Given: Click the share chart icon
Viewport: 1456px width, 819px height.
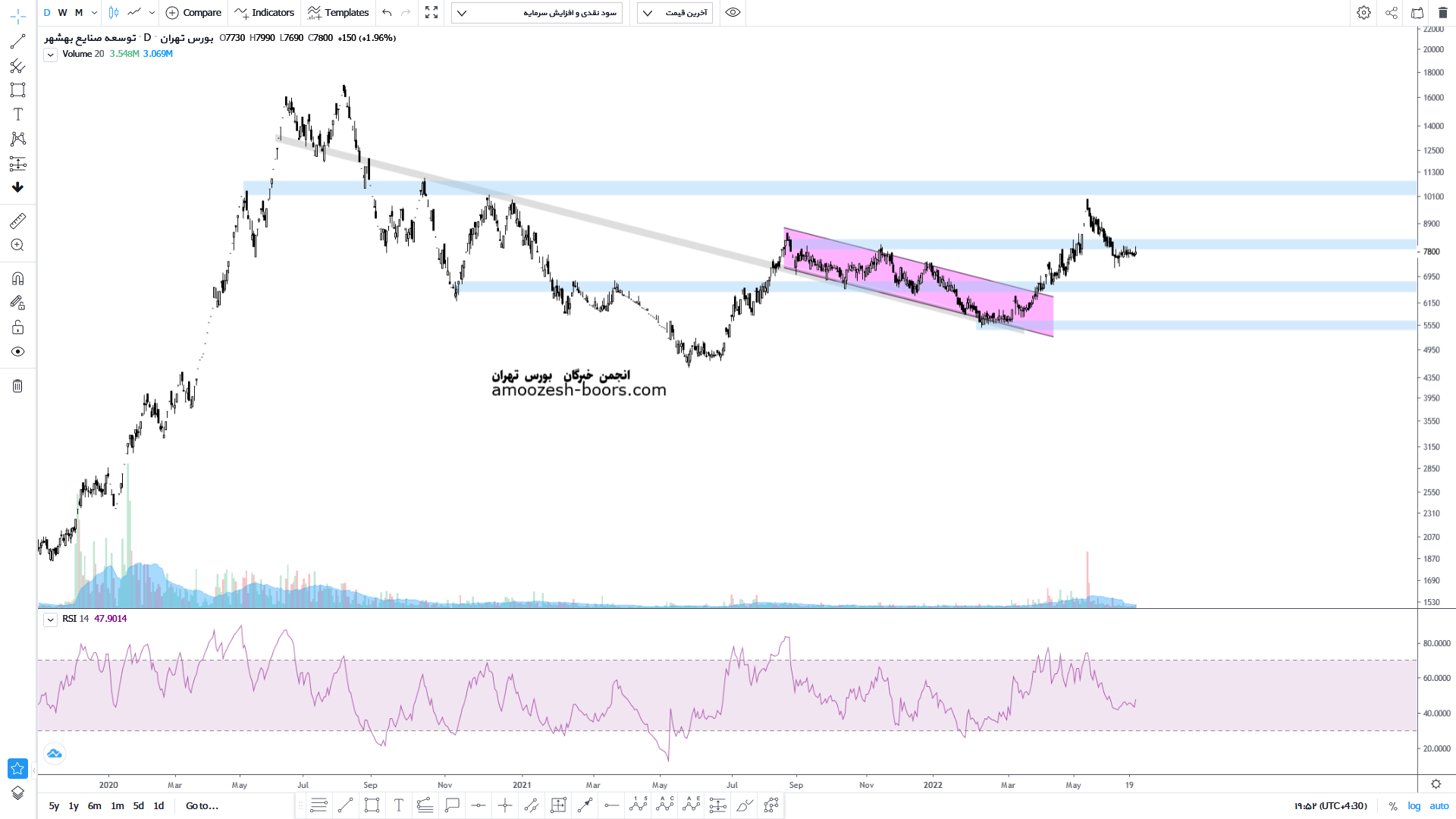Looking at the screenshot, I should point(1391,13).
